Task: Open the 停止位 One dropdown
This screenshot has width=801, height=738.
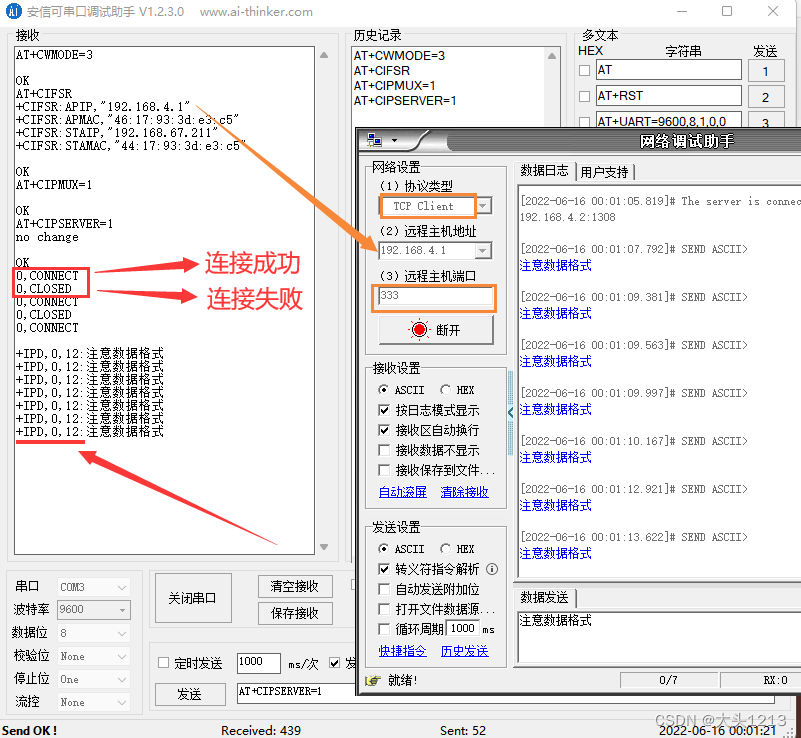Action: [x=93, y=679]
